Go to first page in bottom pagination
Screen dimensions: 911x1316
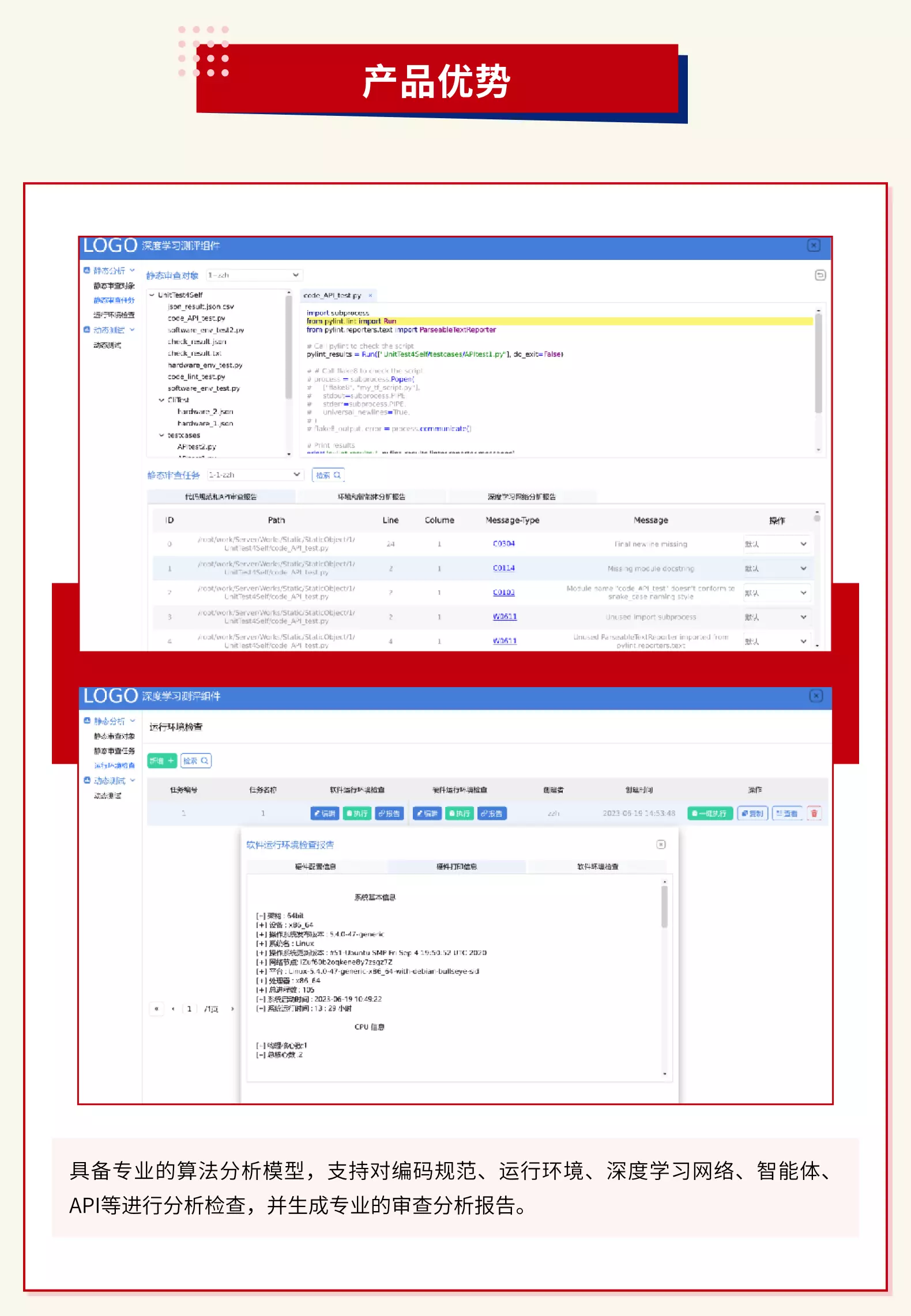point(156,1009)
